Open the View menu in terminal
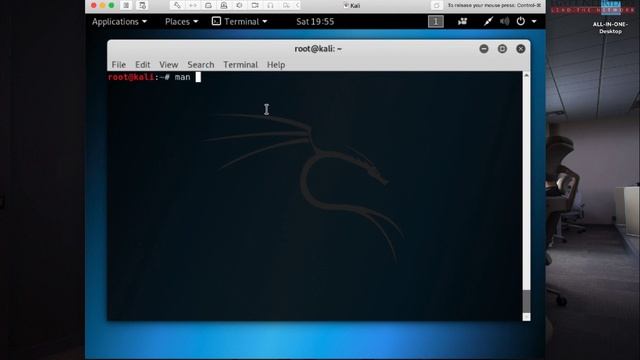This screenshot has width=640, height=360. coord(169,64)
